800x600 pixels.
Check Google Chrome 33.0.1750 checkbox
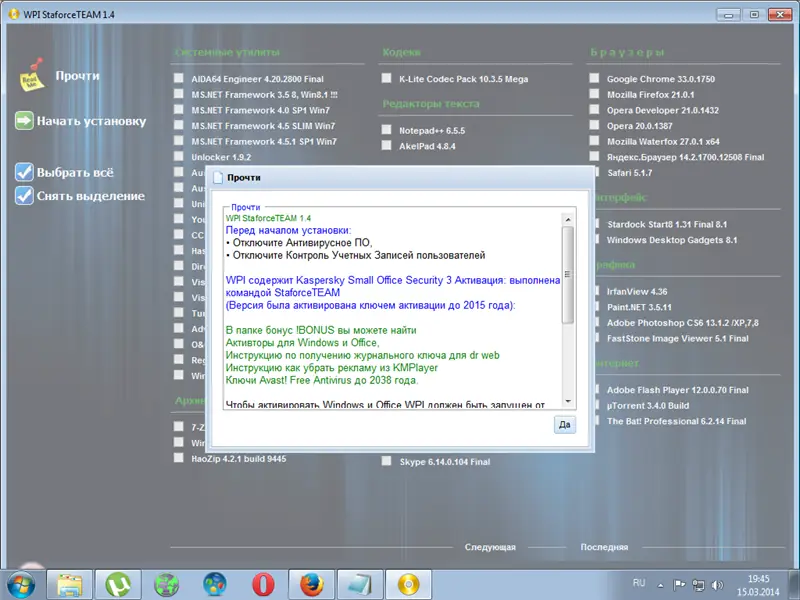coord(594,78)
